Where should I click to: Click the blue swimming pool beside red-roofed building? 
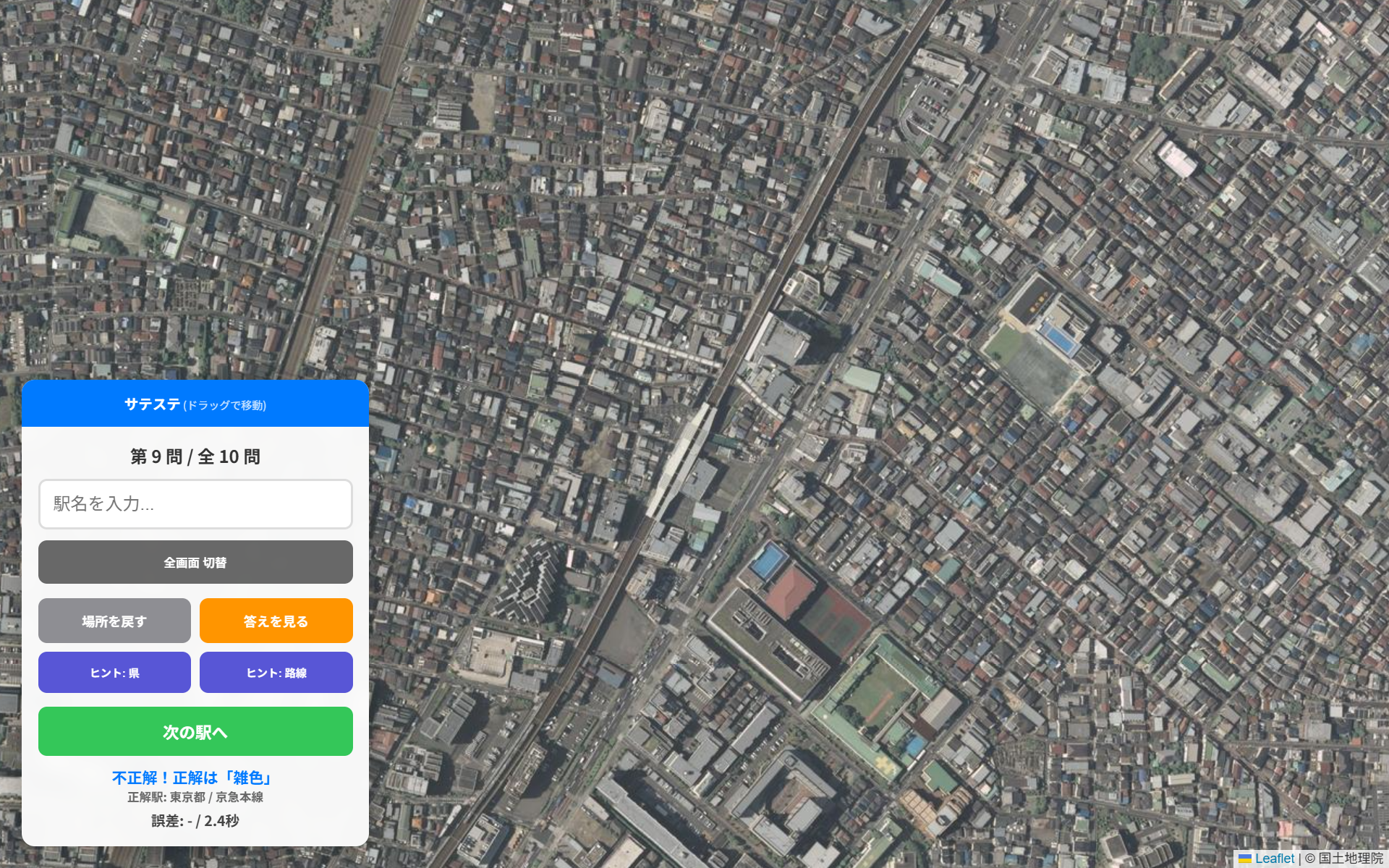(769, 562)
